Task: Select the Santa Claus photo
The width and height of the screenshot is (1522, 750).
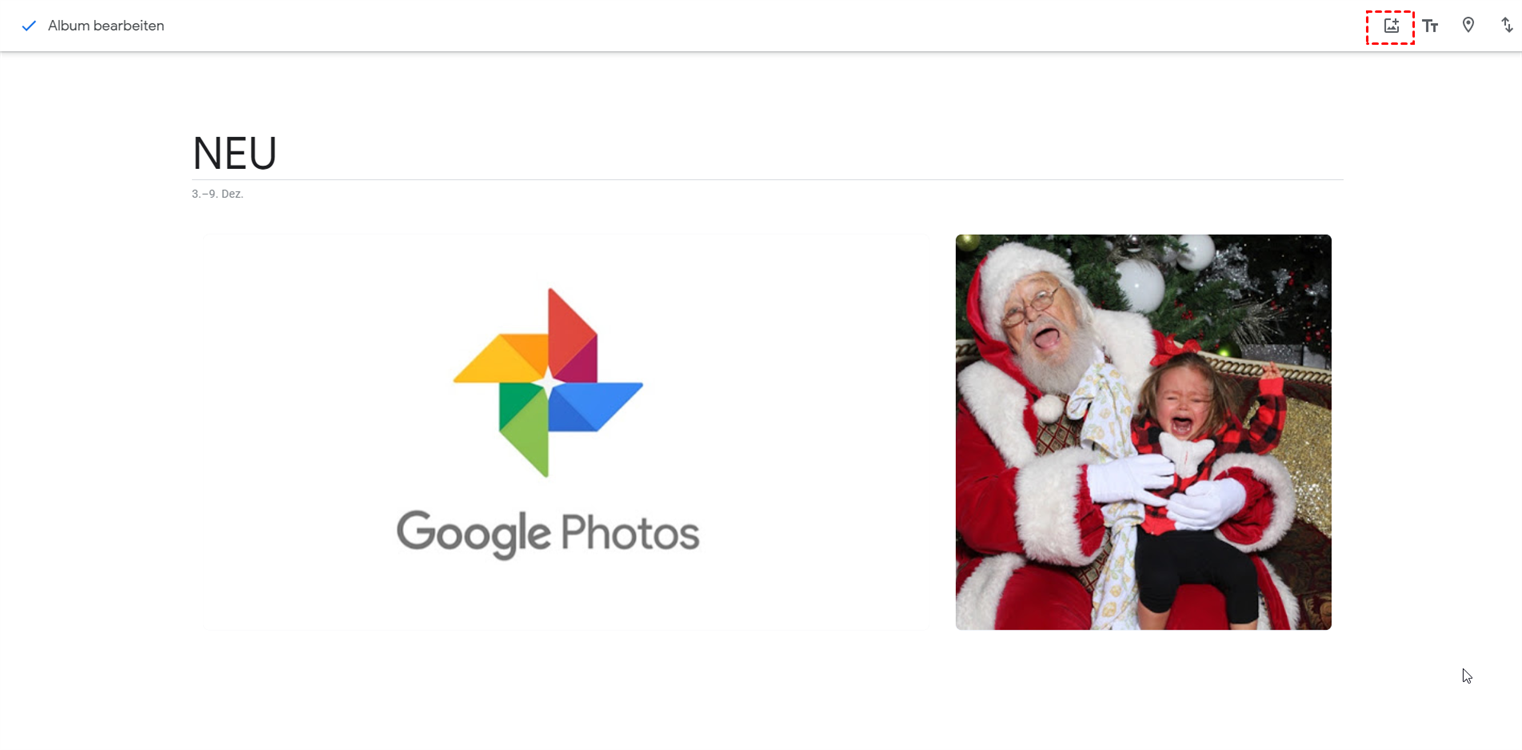Action: coord(1143,431)
